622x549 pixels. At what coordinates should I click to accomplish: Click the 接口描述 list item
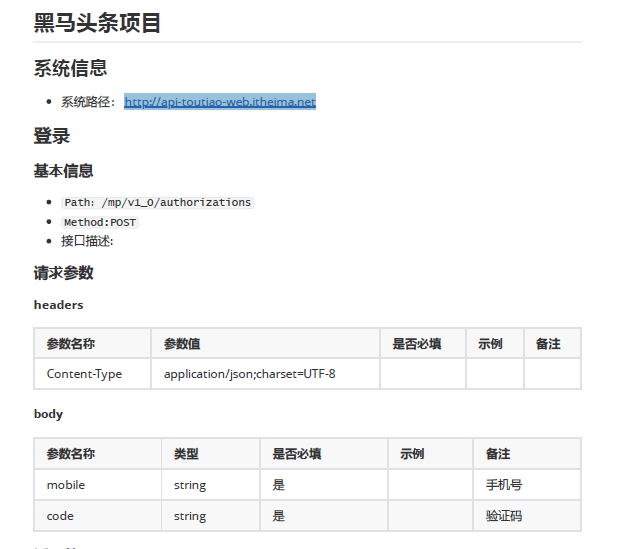pyautogui.click(x=87, y=241)
